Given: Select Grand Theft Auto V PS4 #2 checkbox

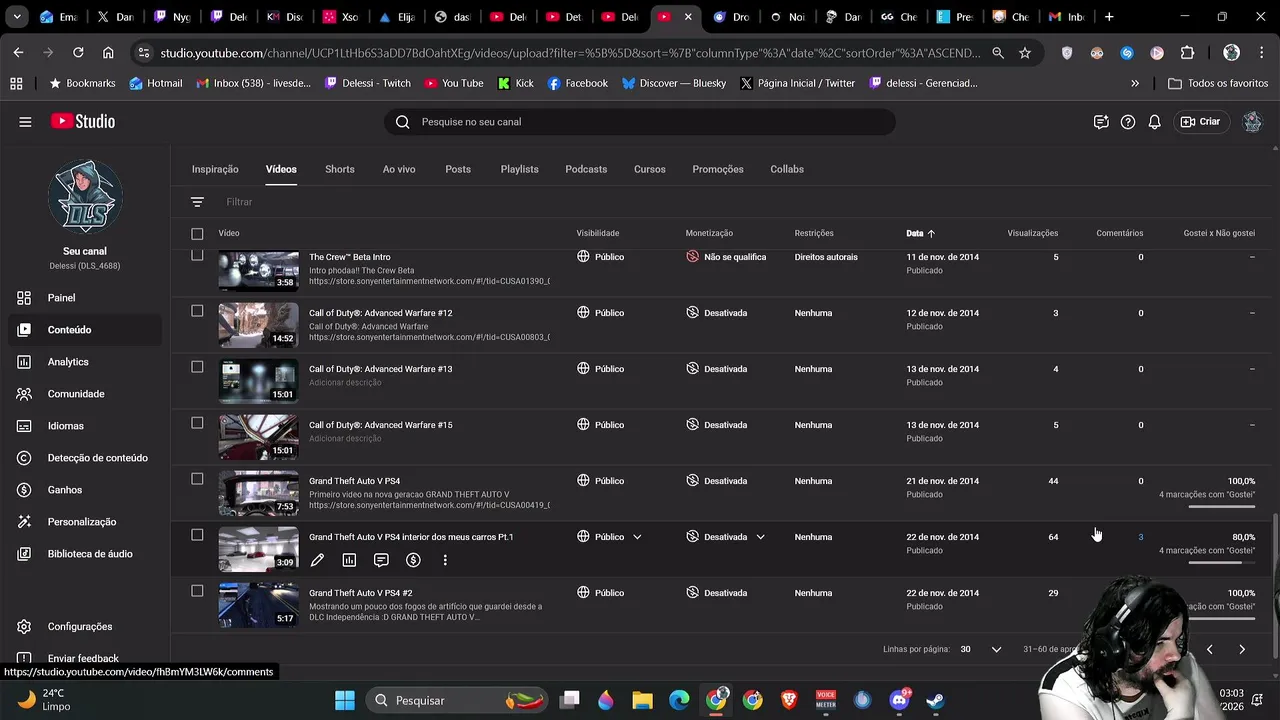Looking at the screenshot, I should click(197, 591).
